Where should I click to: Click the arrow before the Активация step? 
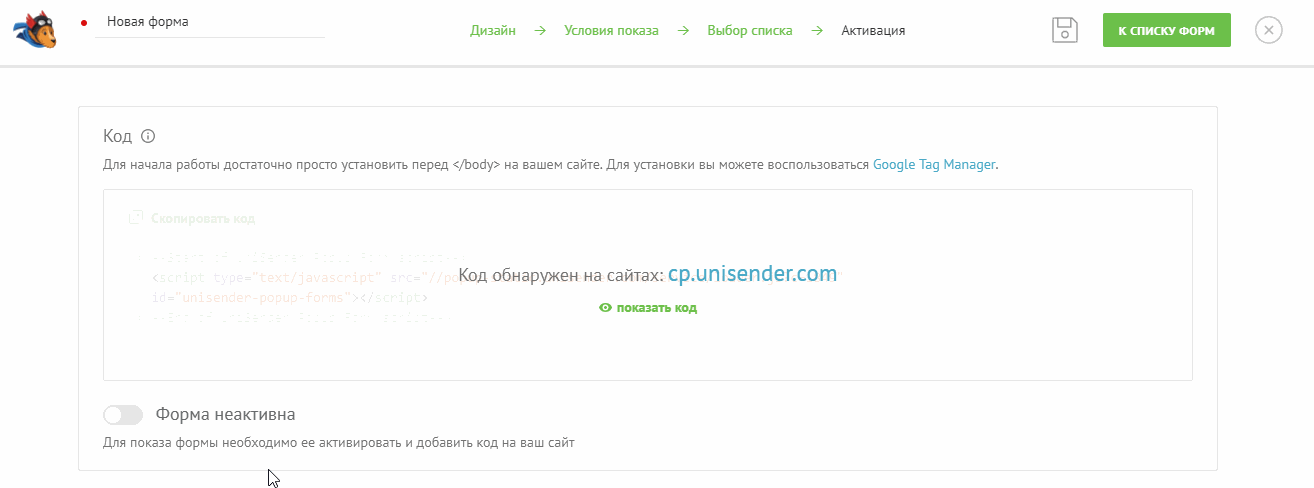[817, 31]
